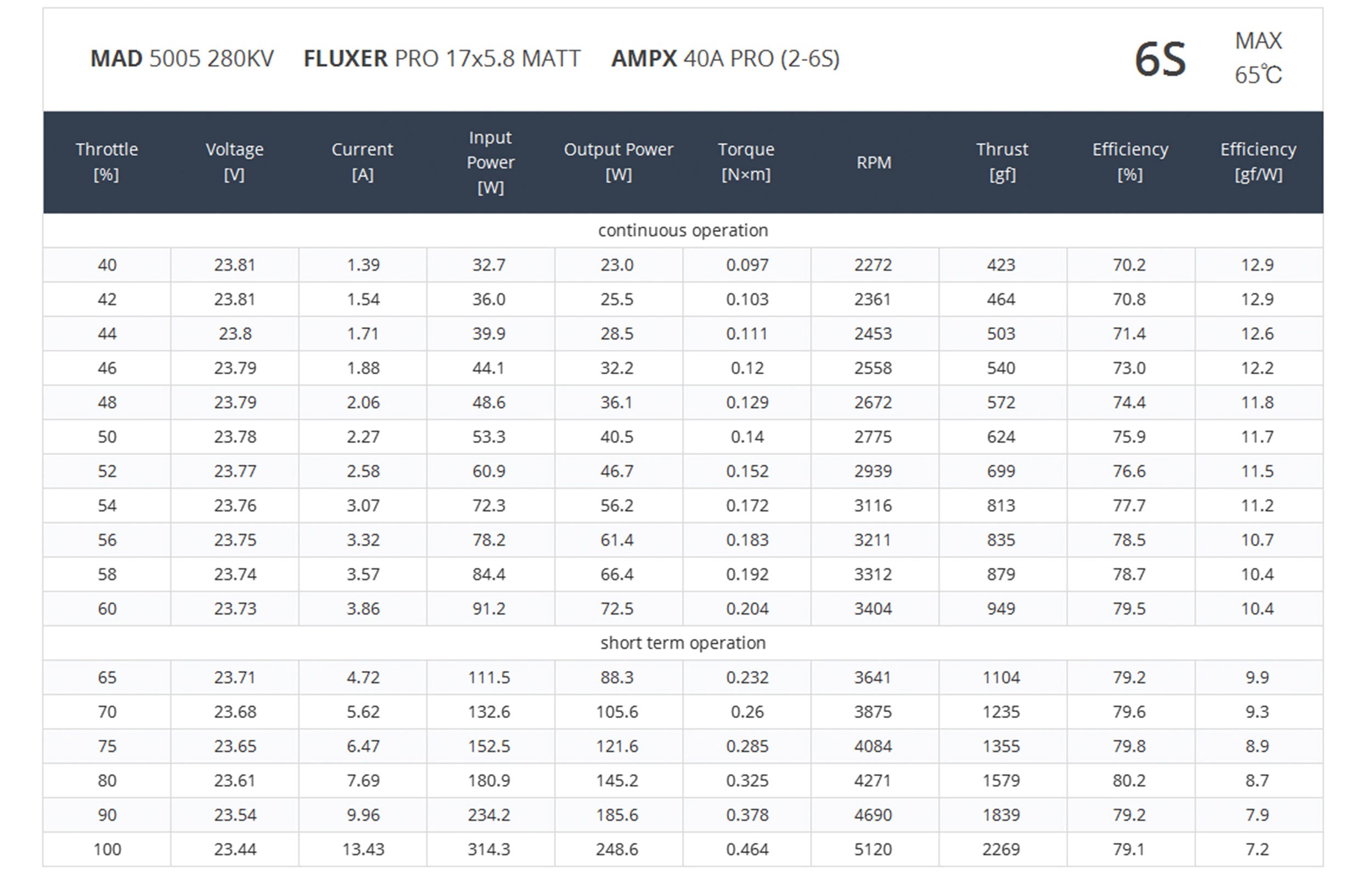Click the Torque [N×m] column header
Viewport: 1372px width, 873px height.
tap(746, 162)
